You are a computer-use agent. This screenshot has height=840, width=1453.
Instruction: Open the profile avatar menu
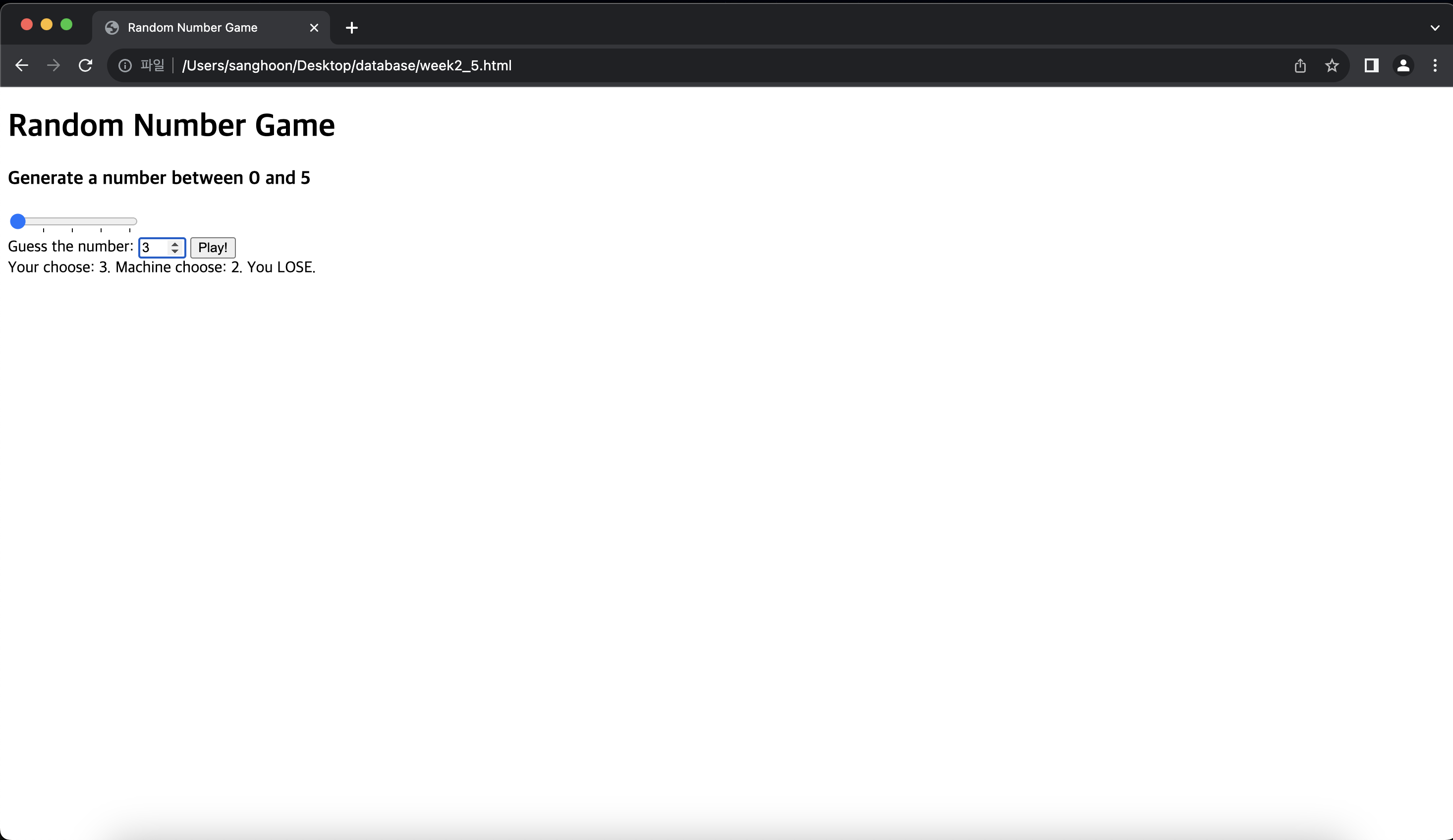[x=1403, y=66]
